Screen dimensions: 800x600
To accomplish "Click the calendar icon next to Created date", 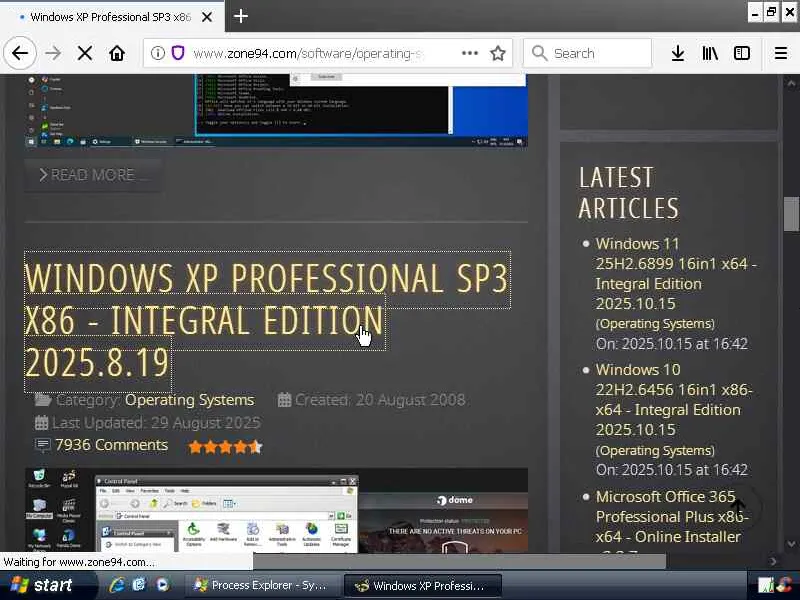I will (x=284, y=399).
